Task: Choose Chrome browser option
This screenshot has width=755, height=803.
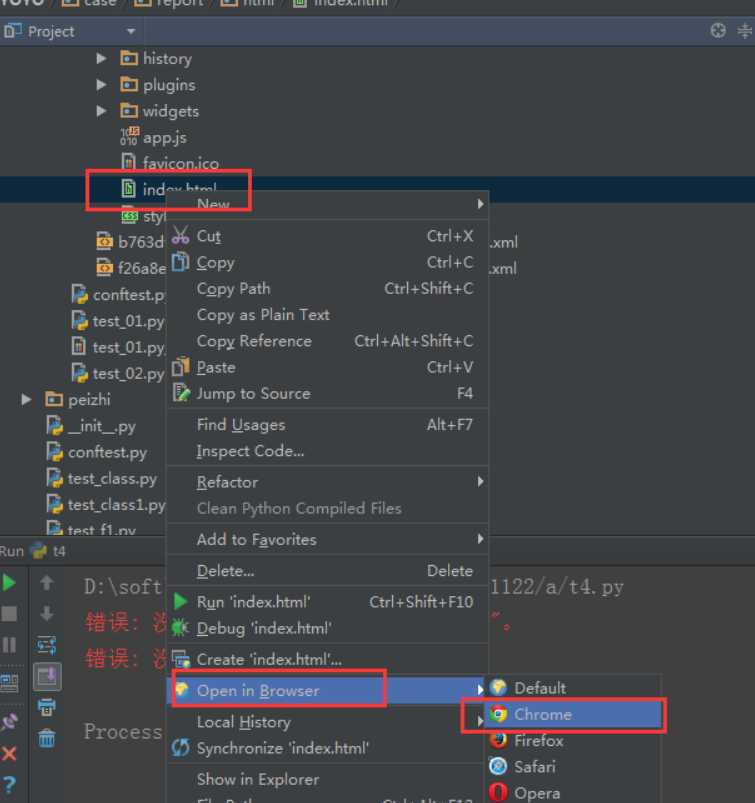Action: 573,714
